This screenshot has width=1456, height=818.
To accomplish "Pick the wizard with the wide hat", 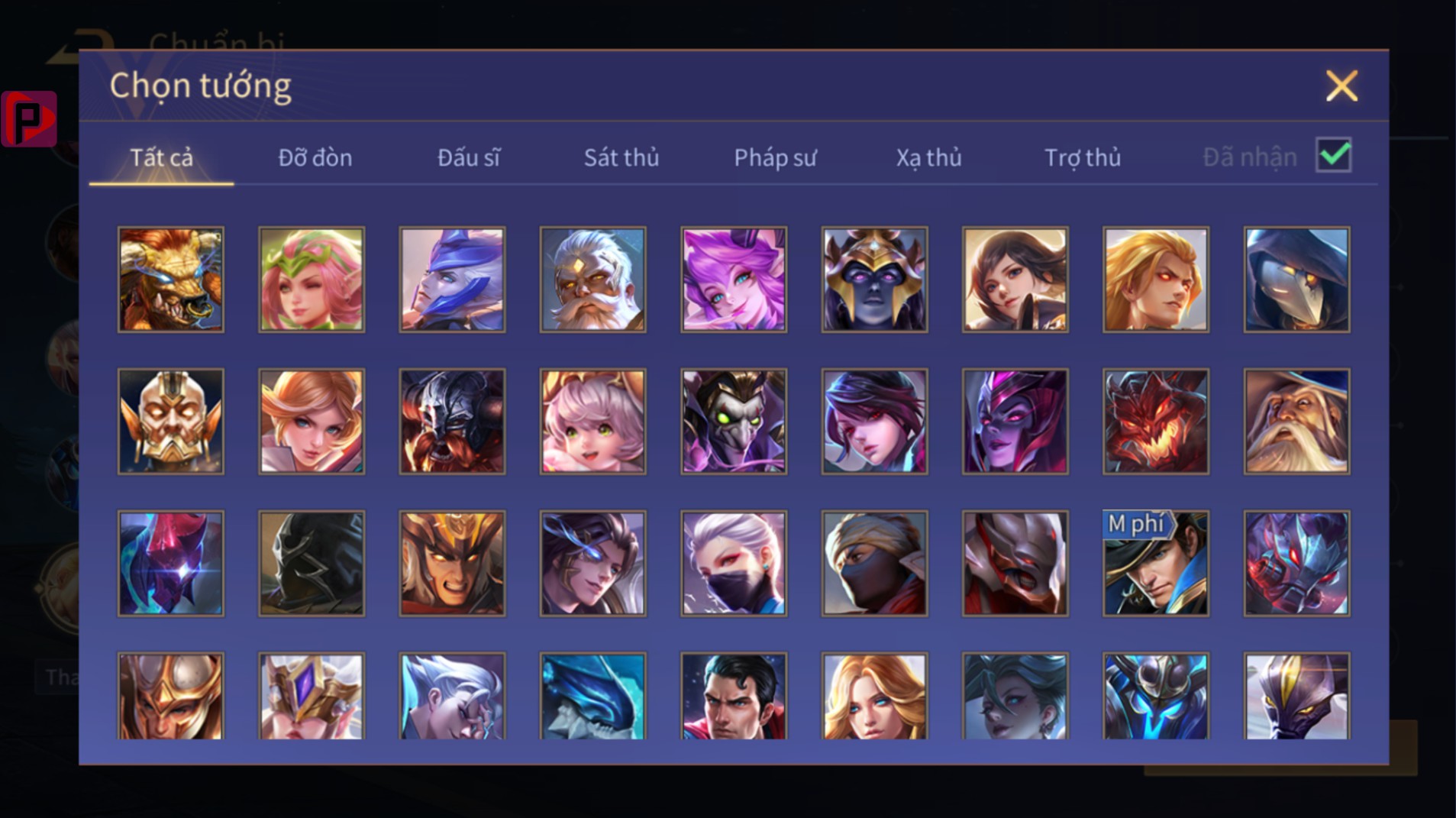I will [x=1296, y=422].
